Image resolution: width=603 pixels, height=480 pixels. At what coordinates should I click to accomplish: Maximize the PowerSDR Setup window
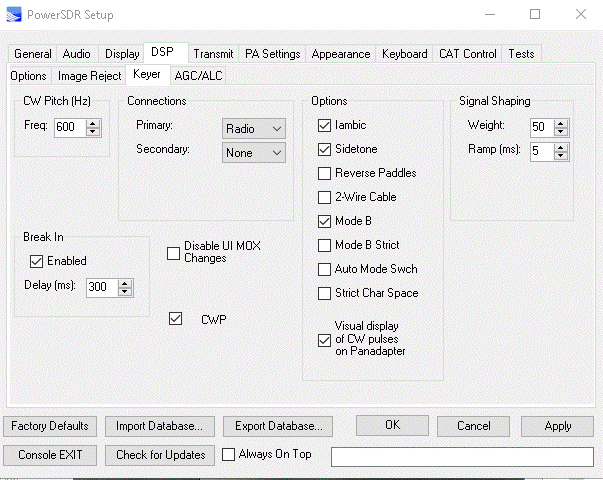tap(535, 15)
